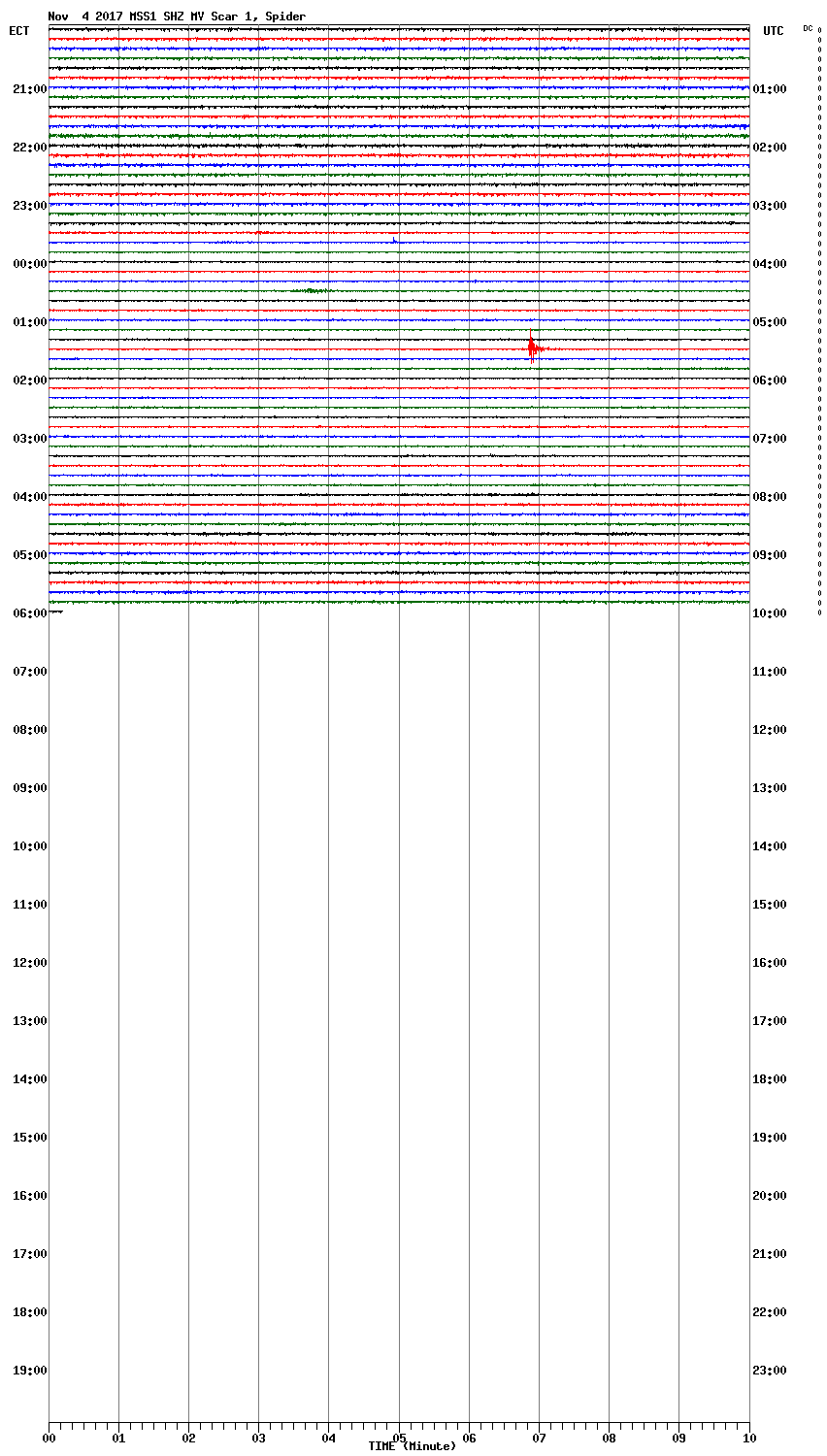The height and width of the screenshot is (1456, 827).
Task: Click the 'TIME (Minute)' axis caption
Action: pos(412,1446)
